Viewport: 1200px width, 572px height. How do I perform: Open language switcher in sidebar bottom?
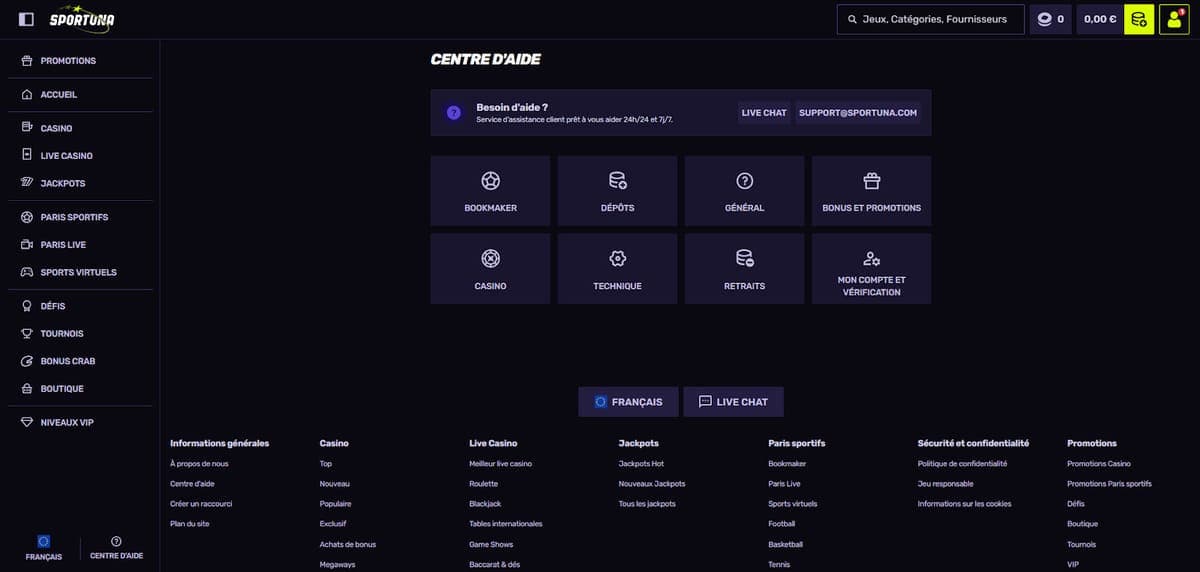pyautogui.click(x=43, y=547)
